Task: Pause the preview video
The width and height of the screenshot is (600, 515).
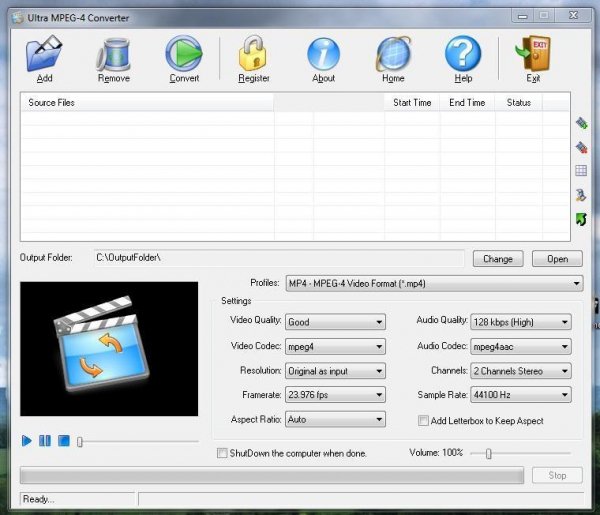Action: coord(45,441)
